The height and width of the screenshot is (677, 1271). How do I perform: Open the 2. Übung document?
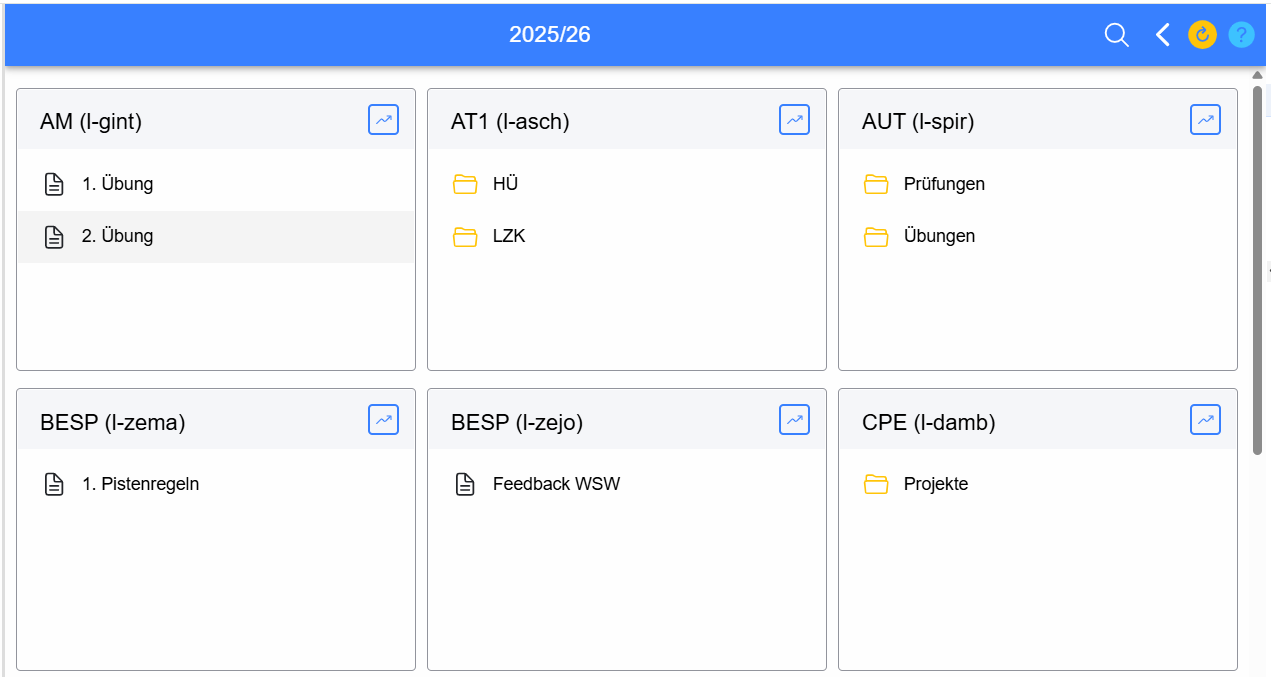click(117, 236)
